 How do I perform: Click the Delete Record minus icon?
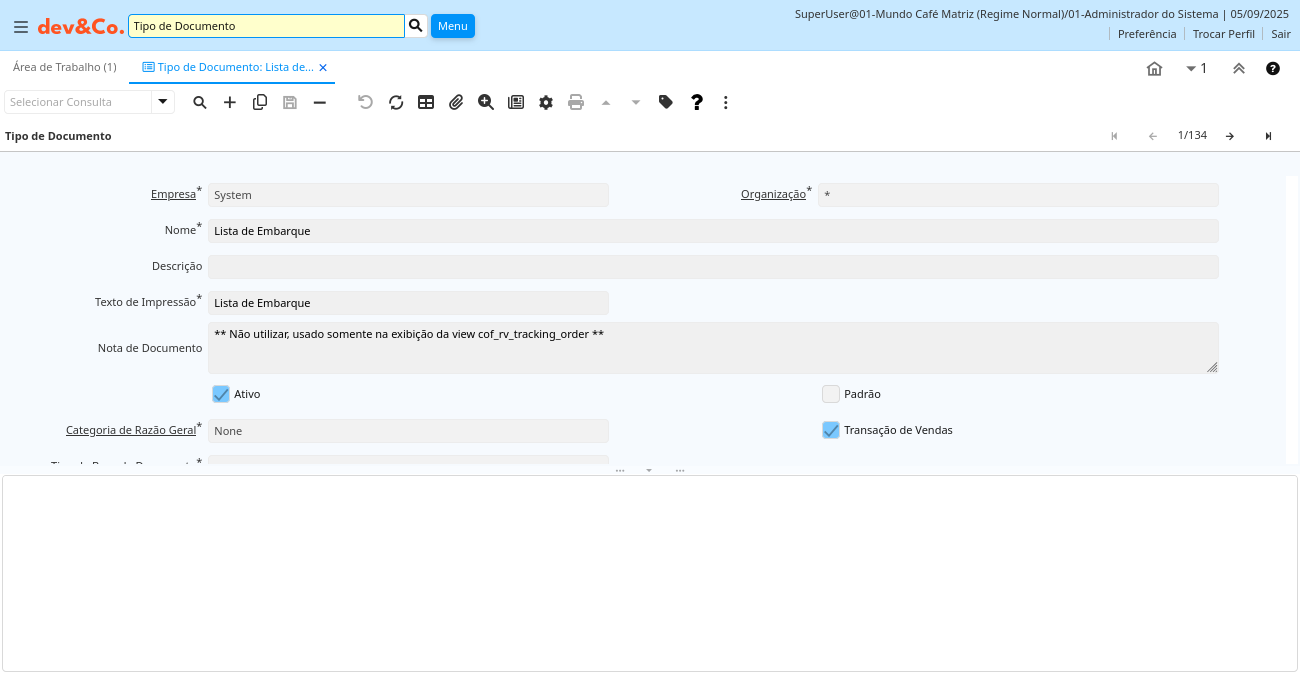[x=319, y=102]
